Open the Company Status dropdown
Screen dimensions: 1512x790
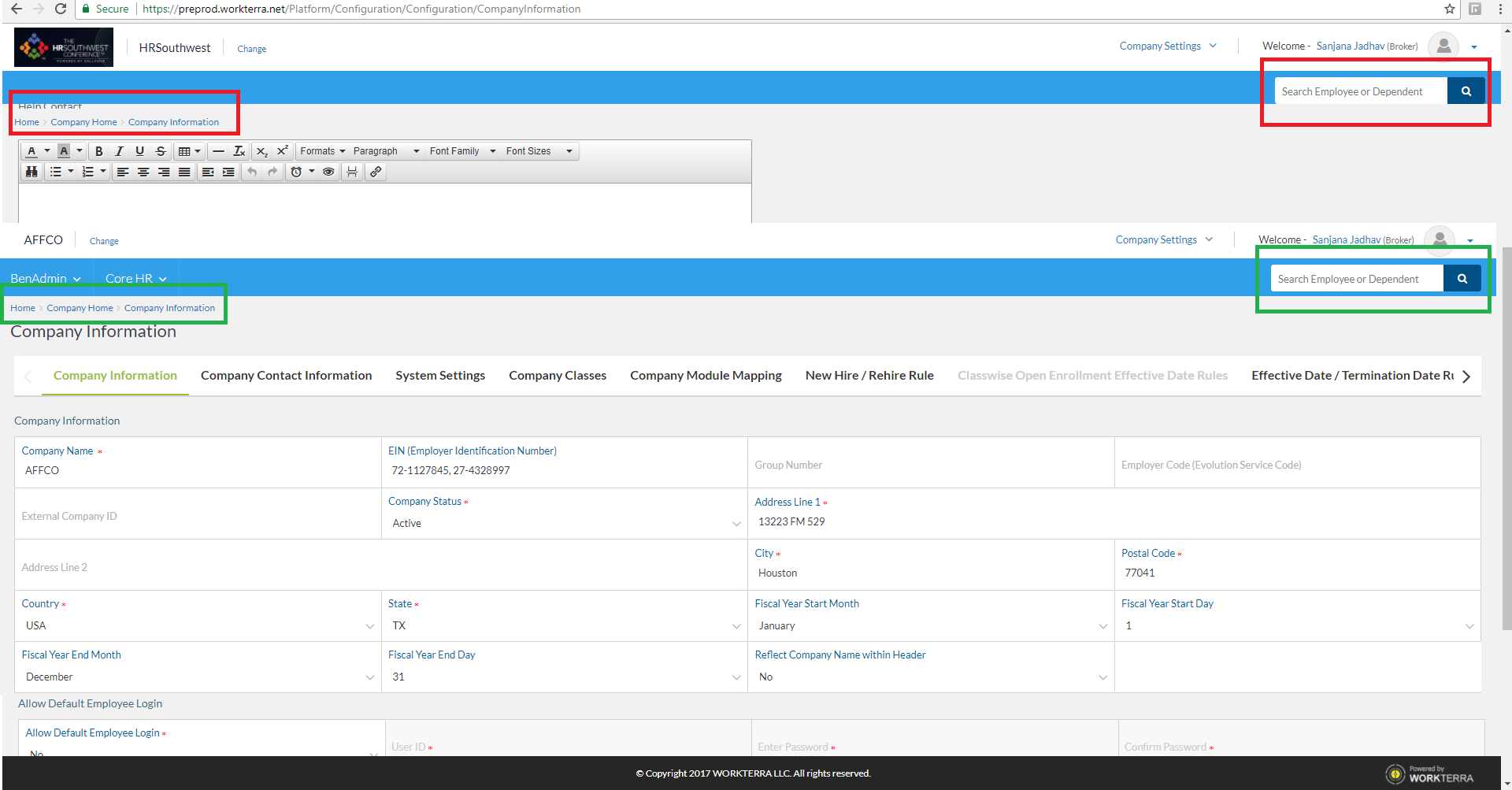(565, 523)
